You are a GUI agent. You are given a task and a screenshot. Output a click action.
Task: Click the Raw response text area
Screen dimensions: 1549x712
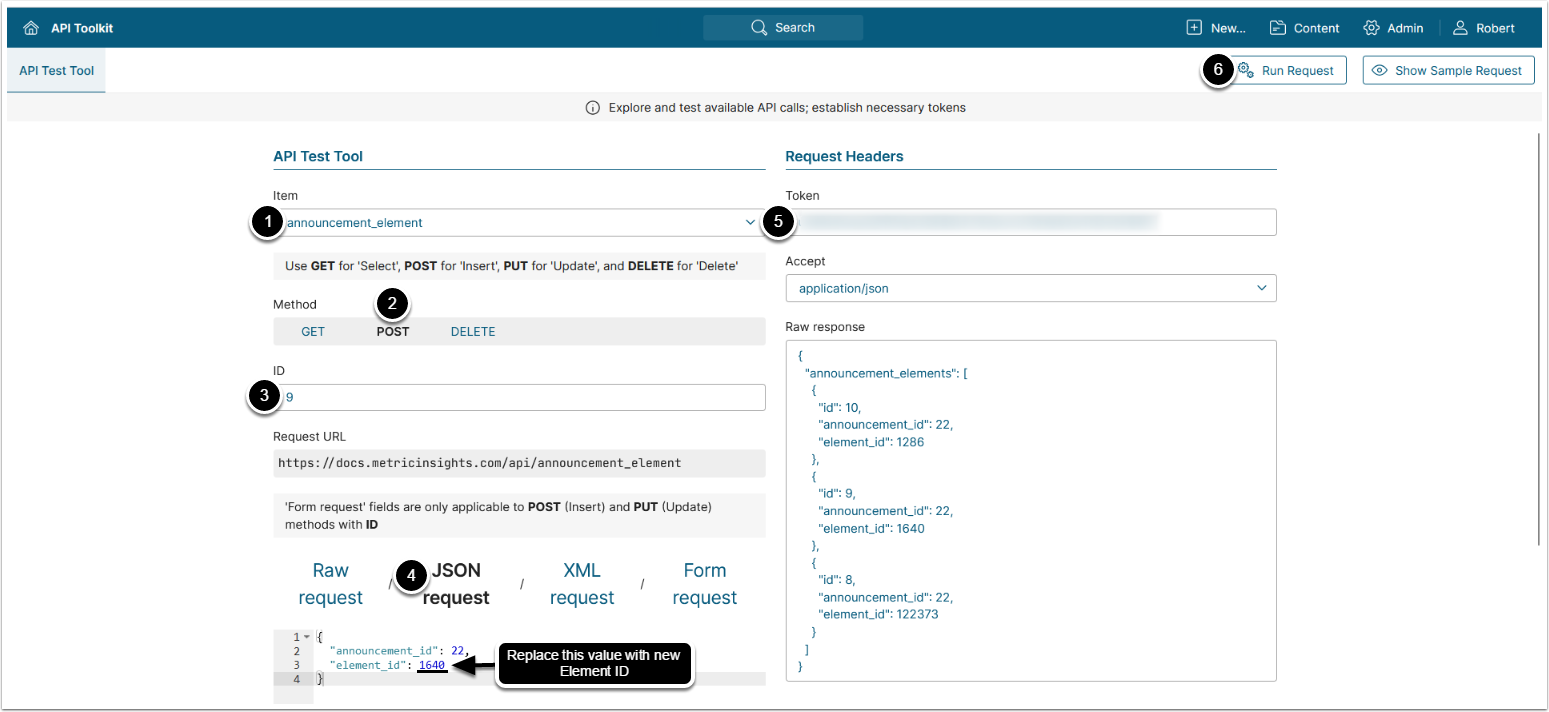[1031, 511]
